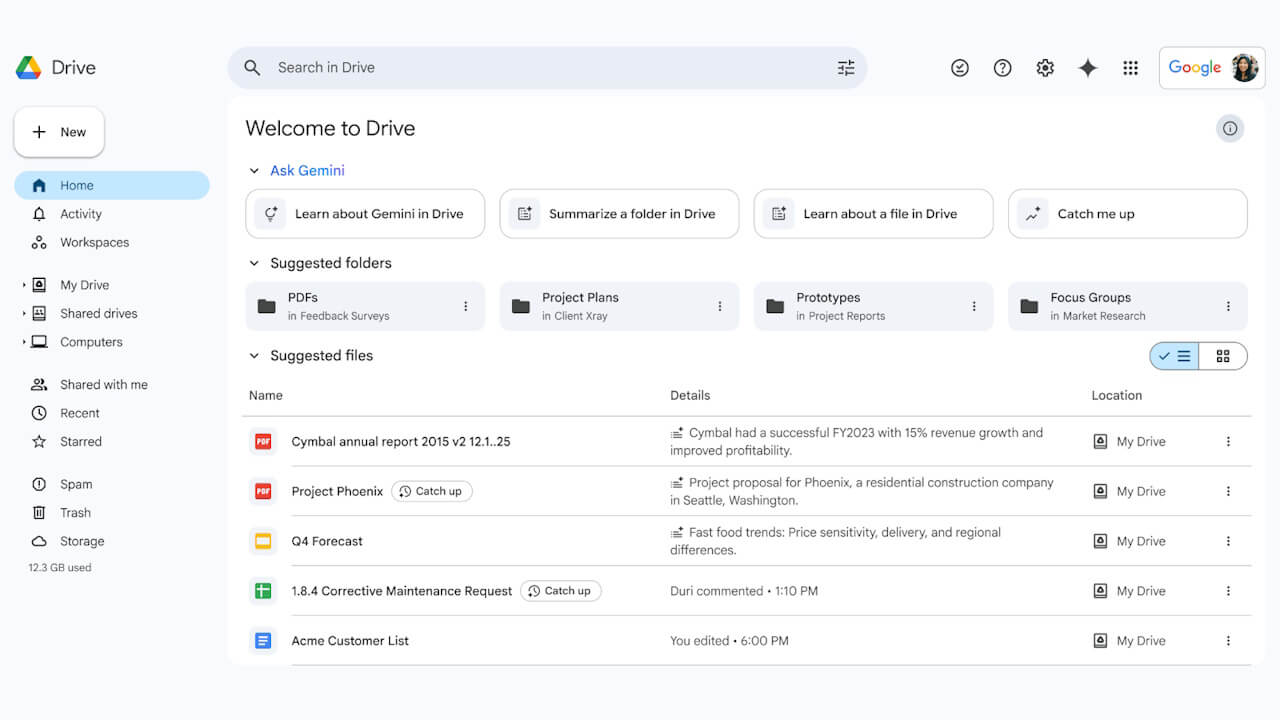Click Learn about Gemini in Drive
Screen dimensions: 1280x720
coord(365,214)
